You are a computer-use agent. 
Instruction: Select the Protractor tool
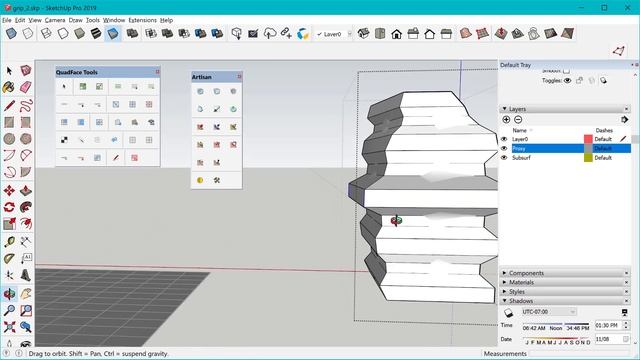9,258
